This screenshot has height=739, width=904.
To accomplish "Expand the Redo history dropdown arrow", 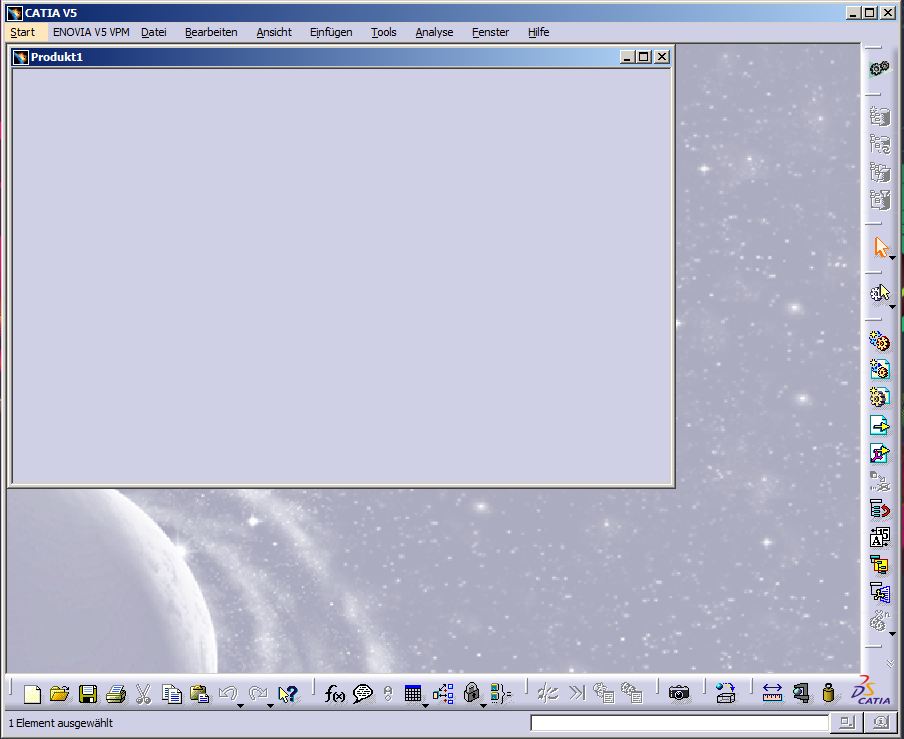I will (x=270, y=706).
